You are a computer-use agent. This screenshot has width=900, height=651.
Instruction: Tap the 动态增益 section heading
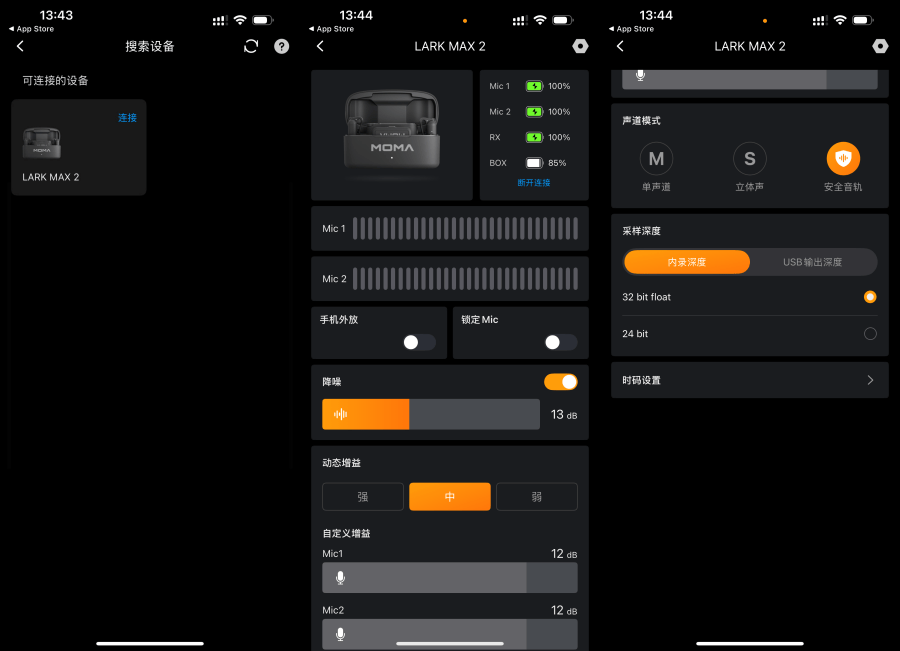(342, 463)
